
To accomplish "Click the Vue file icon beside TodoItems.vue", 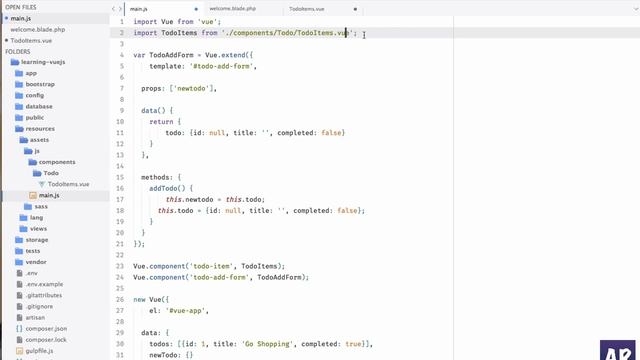I will pyautogui.click(x=42, y=184).
